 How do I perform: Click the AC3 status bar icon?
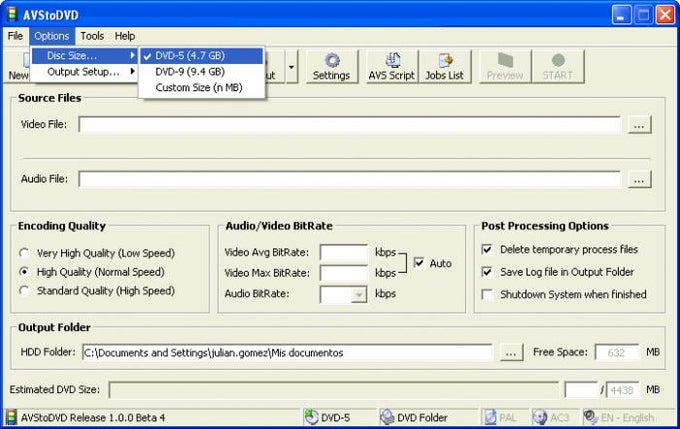(x=539, y=417)
